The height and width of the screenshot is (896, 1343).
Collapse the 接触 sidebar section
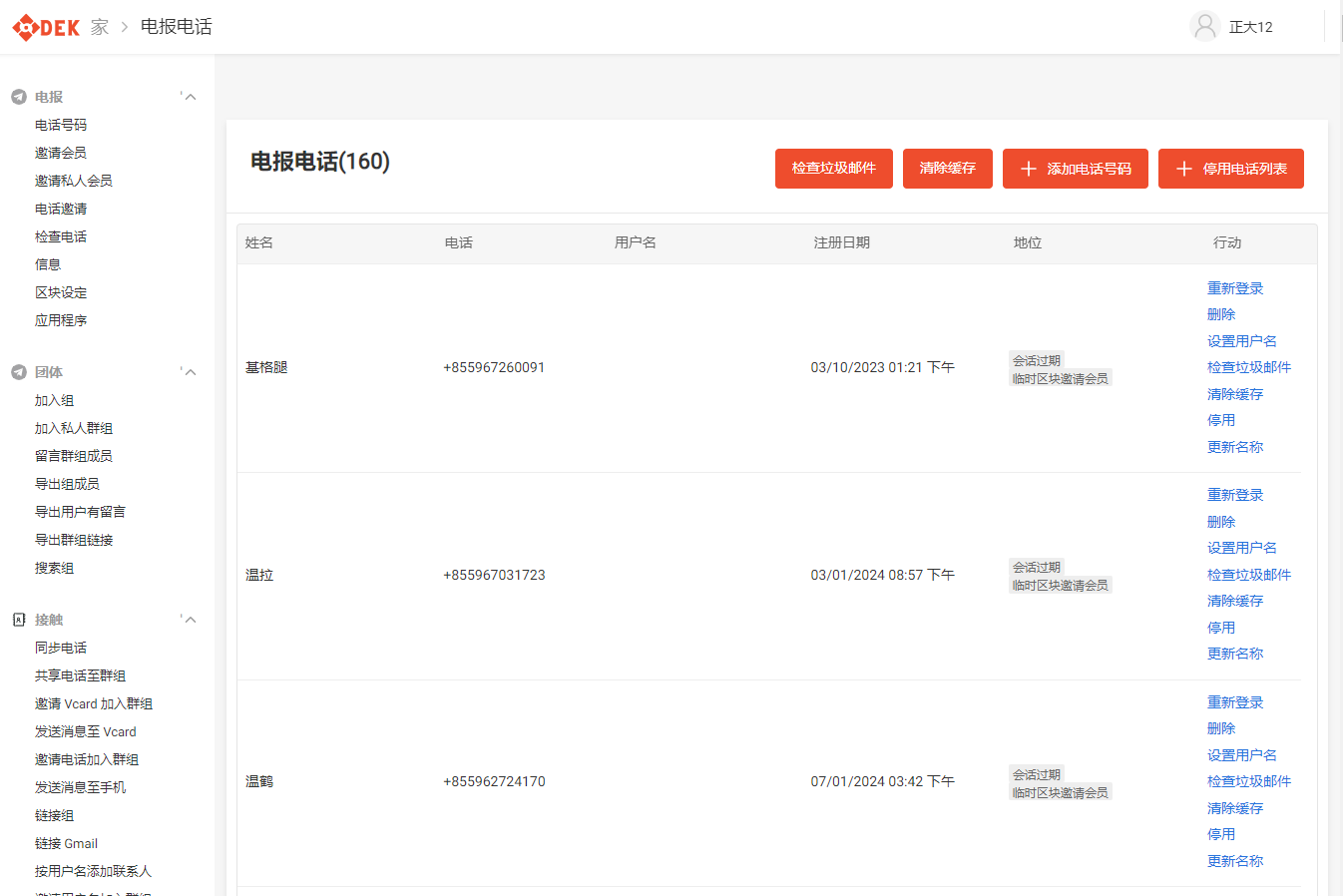point(190,620)
